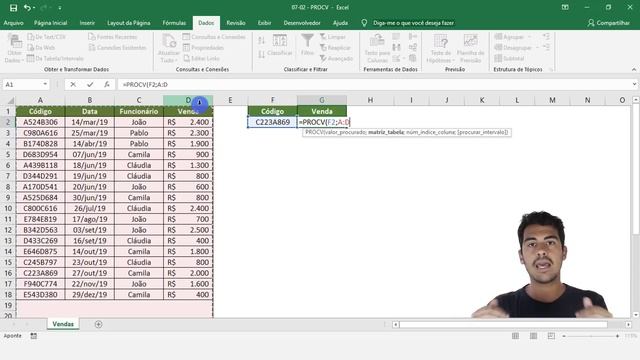
Task: Confirm the formula with the checkmark icon
Action: pyautogui.click(x=90, y=84)
